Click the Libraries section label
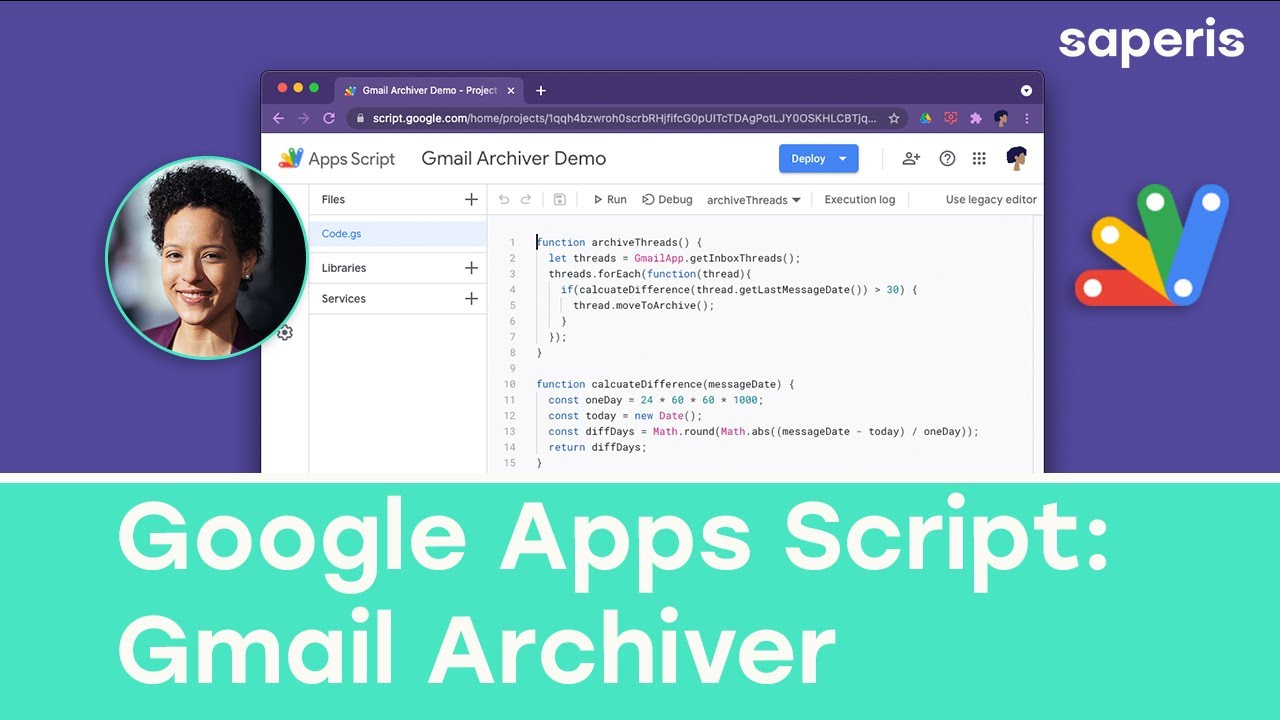 coord(344,268)
